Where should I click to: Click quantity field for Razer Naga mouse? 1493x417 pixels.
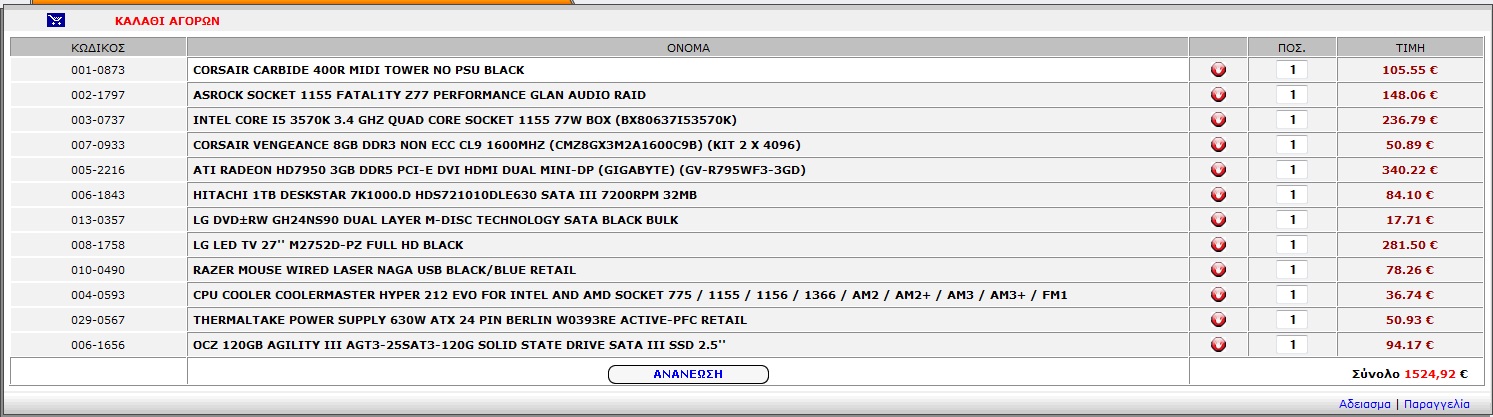point(1292,270)
